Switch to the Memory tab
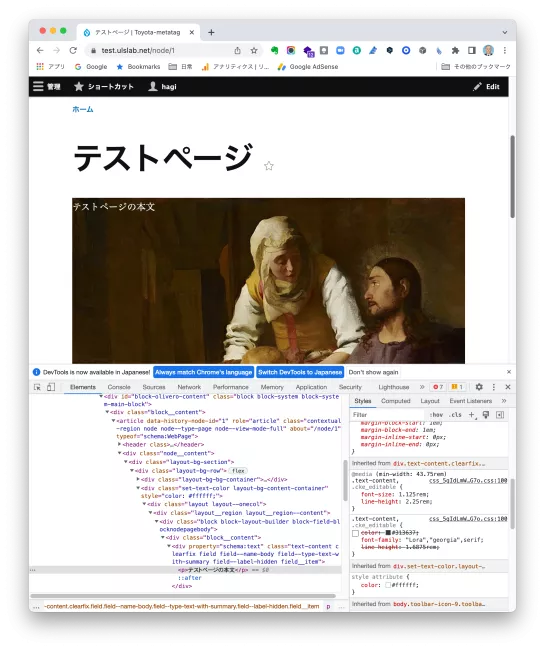The image size is (545, 650). (x=272, y=387)
